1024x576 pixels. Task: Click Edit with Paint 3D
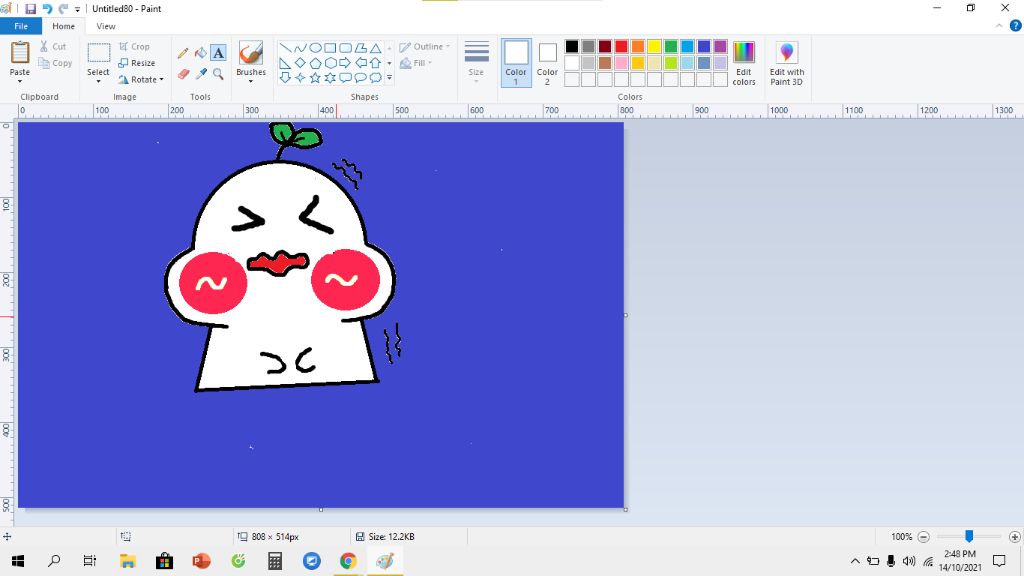(786, 63)
